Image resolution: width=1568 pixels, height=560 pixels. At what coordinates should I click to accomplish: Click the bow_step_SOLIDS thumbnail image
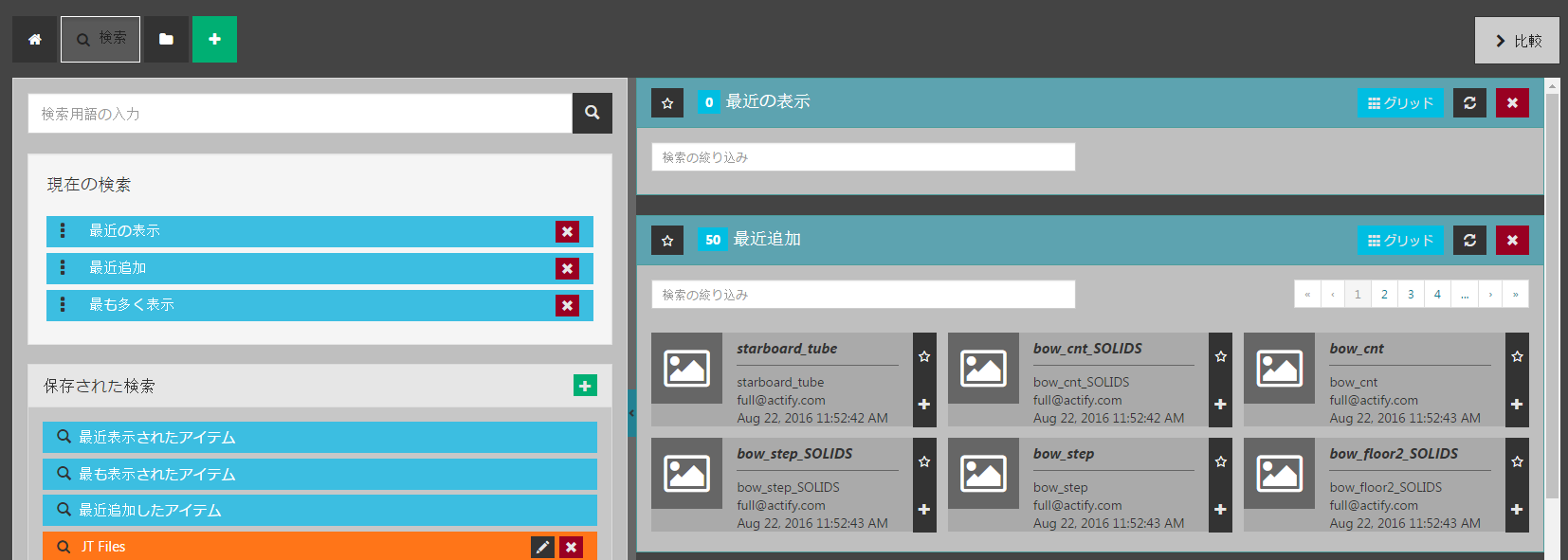tap(686, 473)
